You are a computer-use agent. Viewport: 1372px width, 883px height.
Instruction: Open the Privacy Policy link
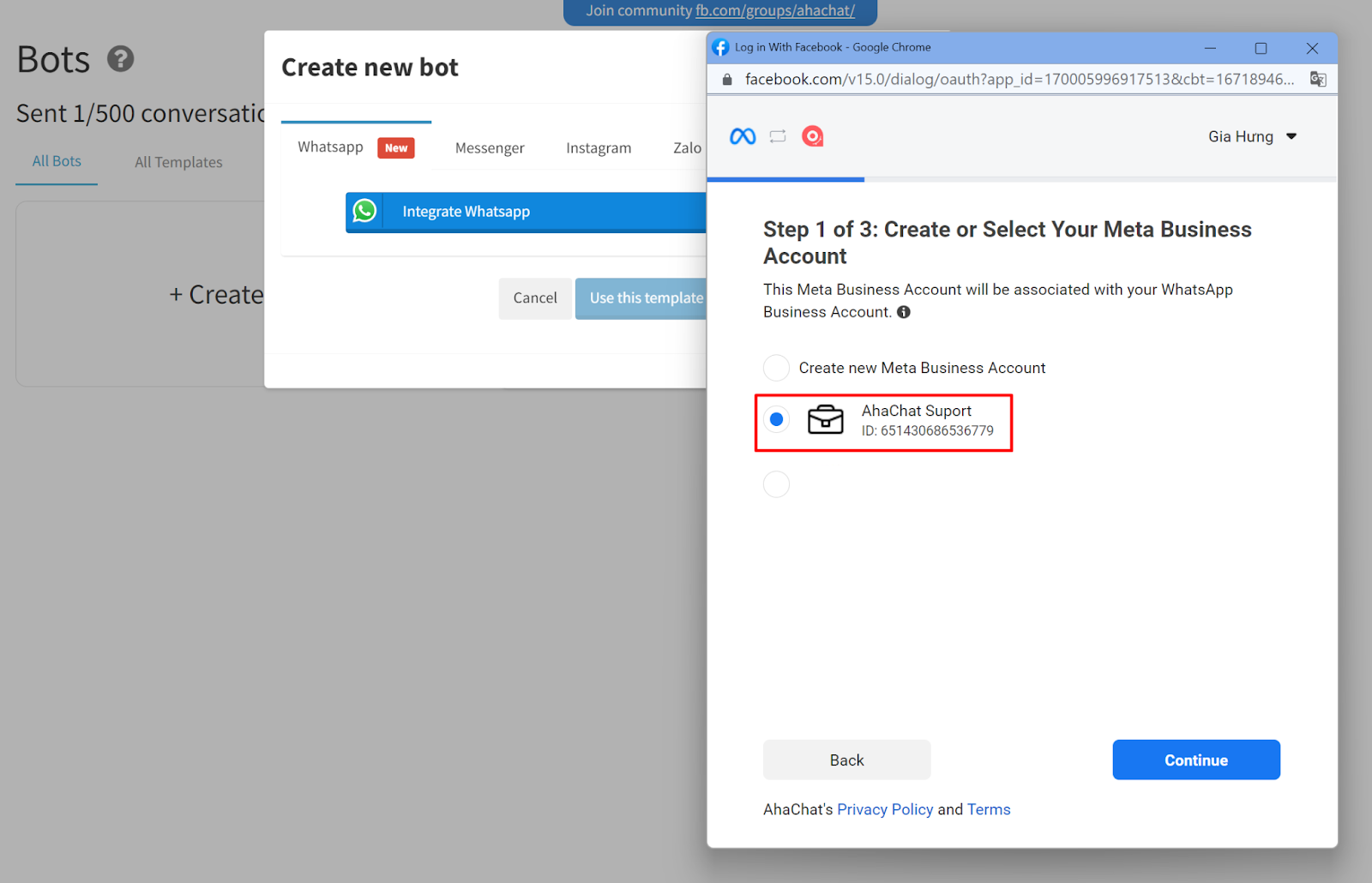coord(885,809)
